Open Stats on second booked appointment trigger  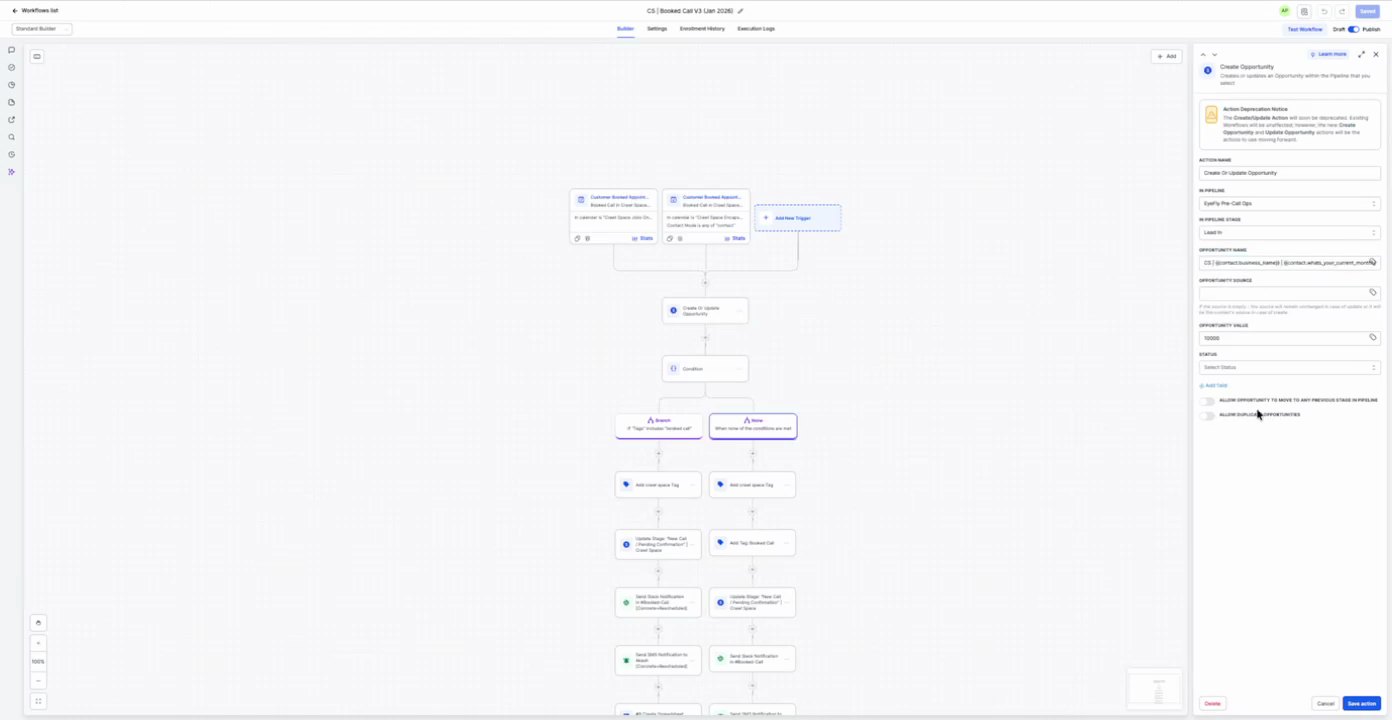(734, 238)
